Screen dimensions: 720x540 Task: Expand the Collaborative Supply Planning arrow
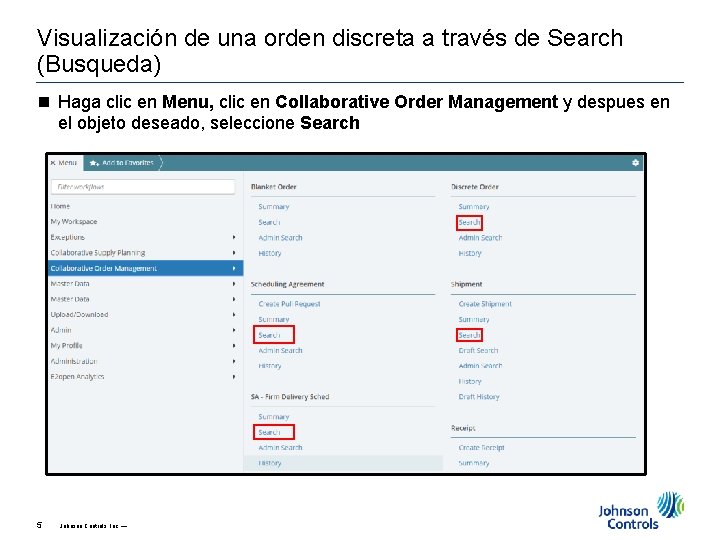(234, 253)
